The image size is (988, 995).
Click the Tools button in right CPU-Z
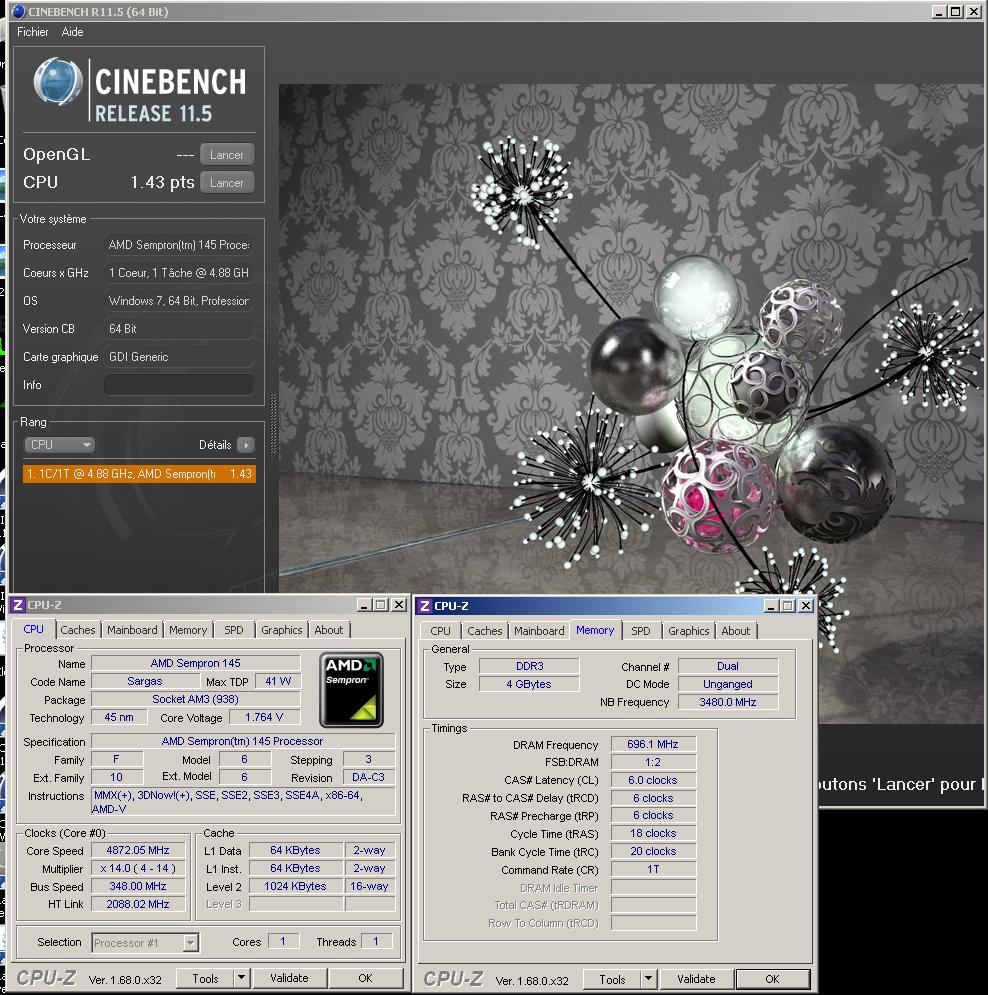tap(612, 979)
